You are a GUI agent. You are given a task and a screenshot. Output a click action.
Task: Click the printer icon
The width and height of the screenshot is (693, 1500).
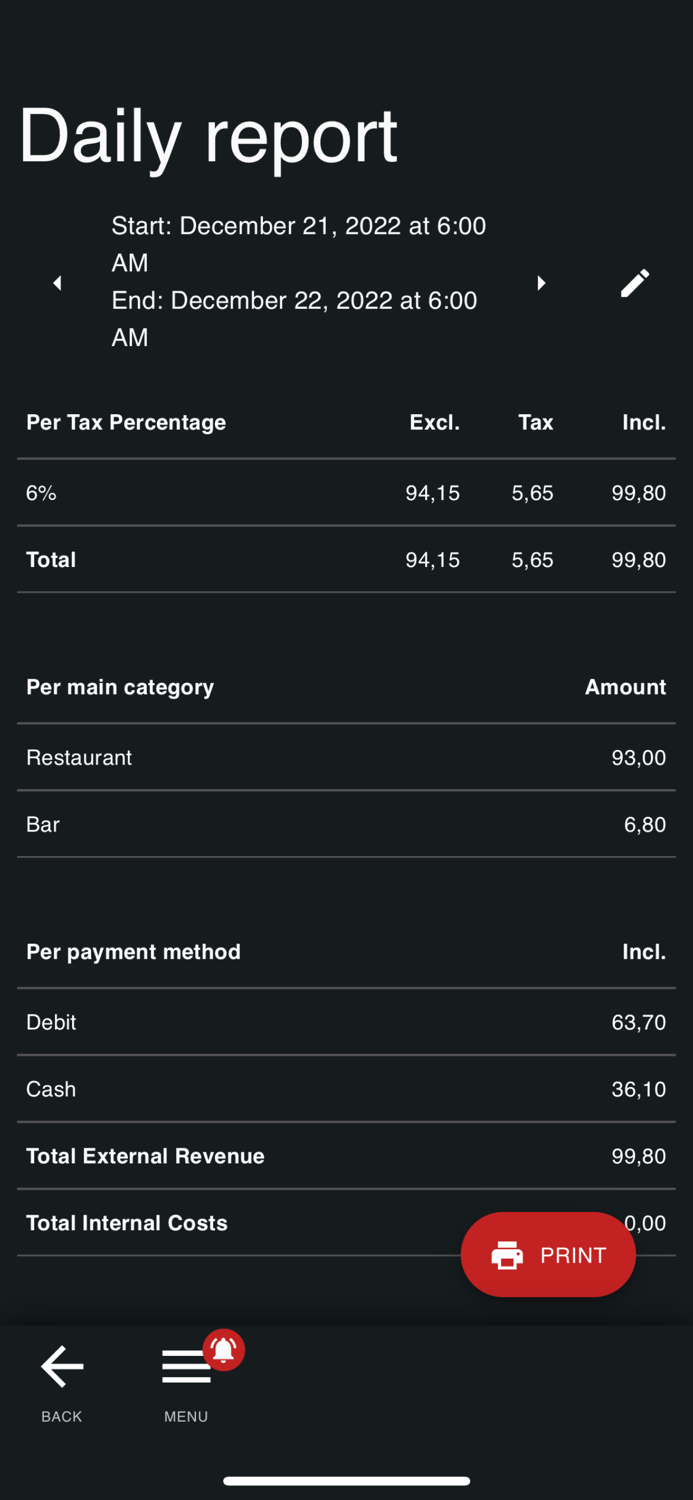507,1255
